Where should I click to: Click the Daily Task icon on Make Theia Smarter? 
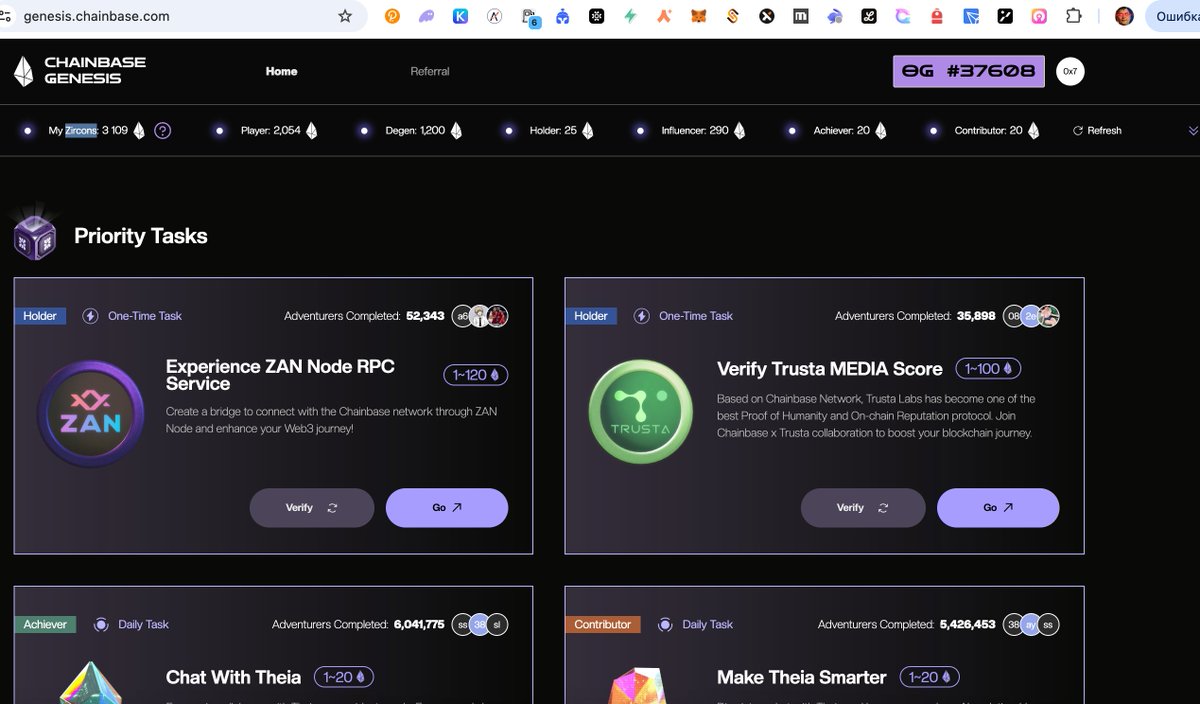coord(665,624)
